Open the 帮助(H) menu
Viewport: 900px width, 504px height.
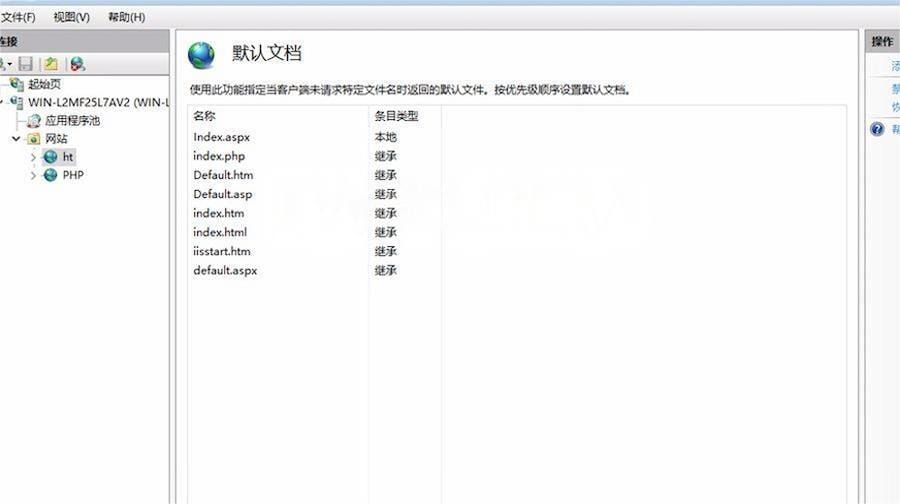(x=126, y=17)
